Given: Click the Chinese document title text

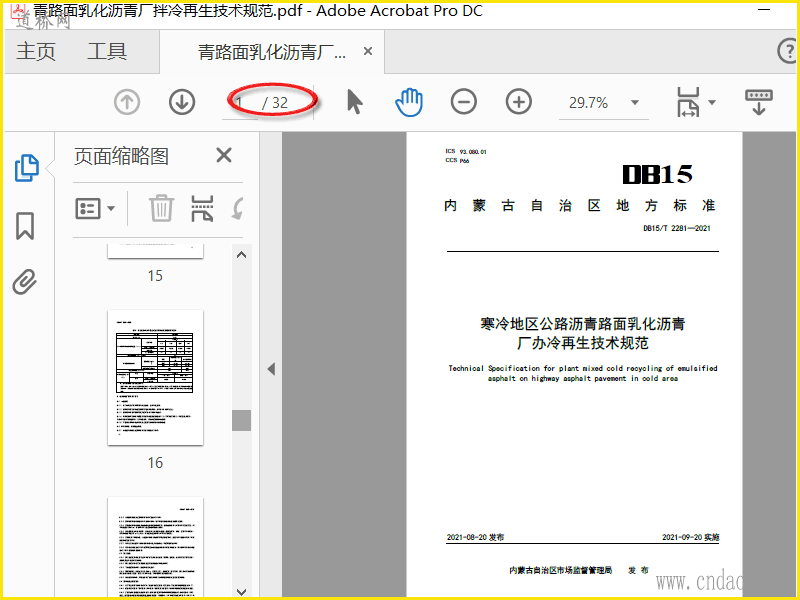Looking at the screenshot, I should 583,333.
